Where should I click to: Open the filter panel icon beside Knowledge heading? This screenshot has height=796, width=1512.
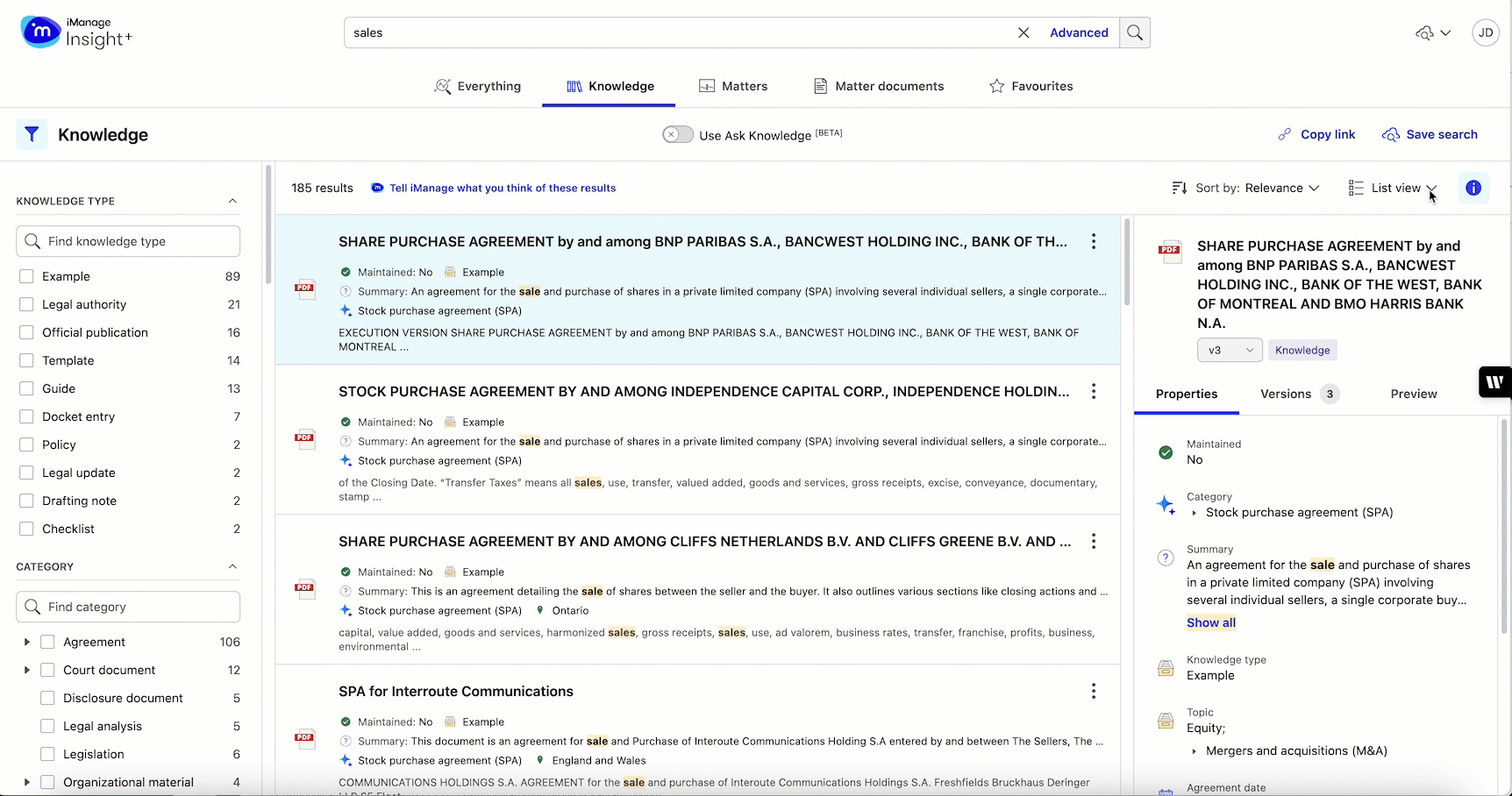click(x=31, y=134)
